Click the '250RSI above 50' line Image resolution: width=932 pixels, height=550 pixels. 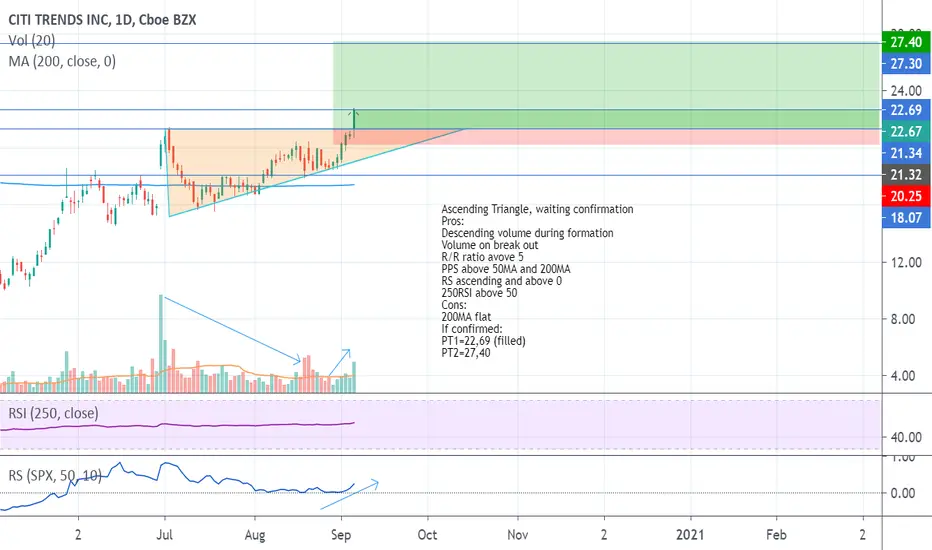[479, 293]
